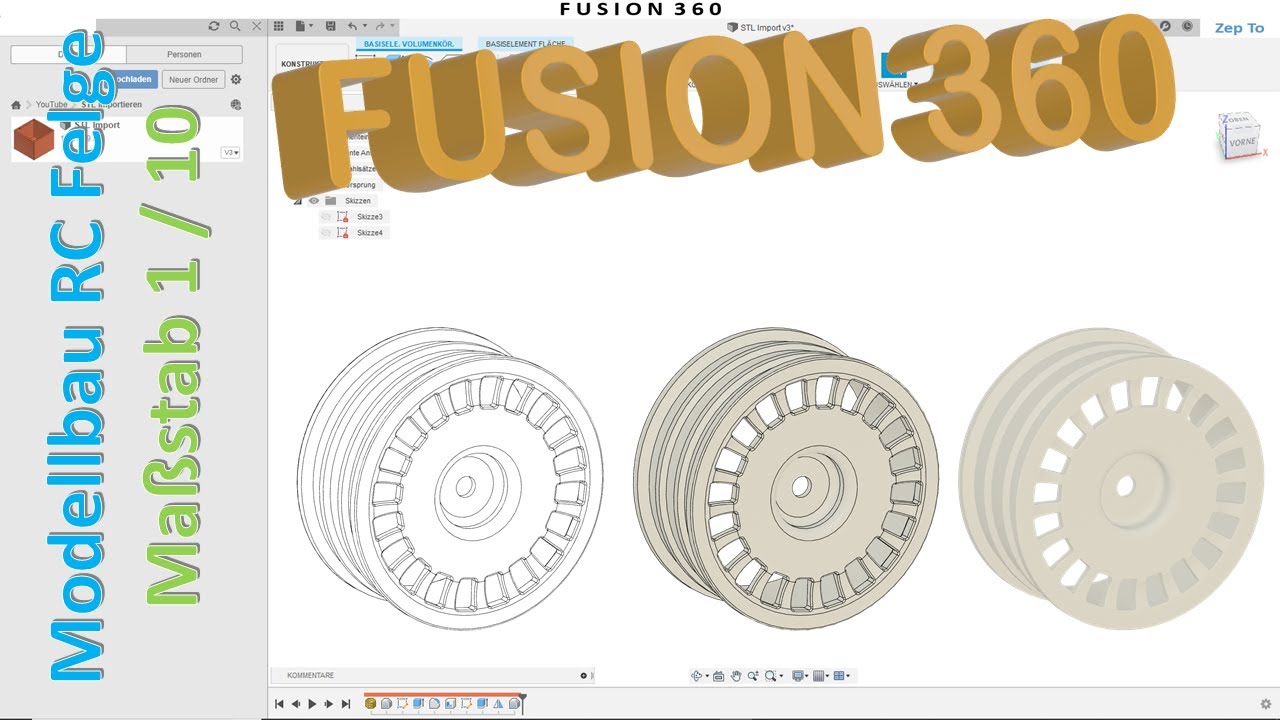Step timeline back one feature
Screen dimensions: 1280x720
[296, 704]
